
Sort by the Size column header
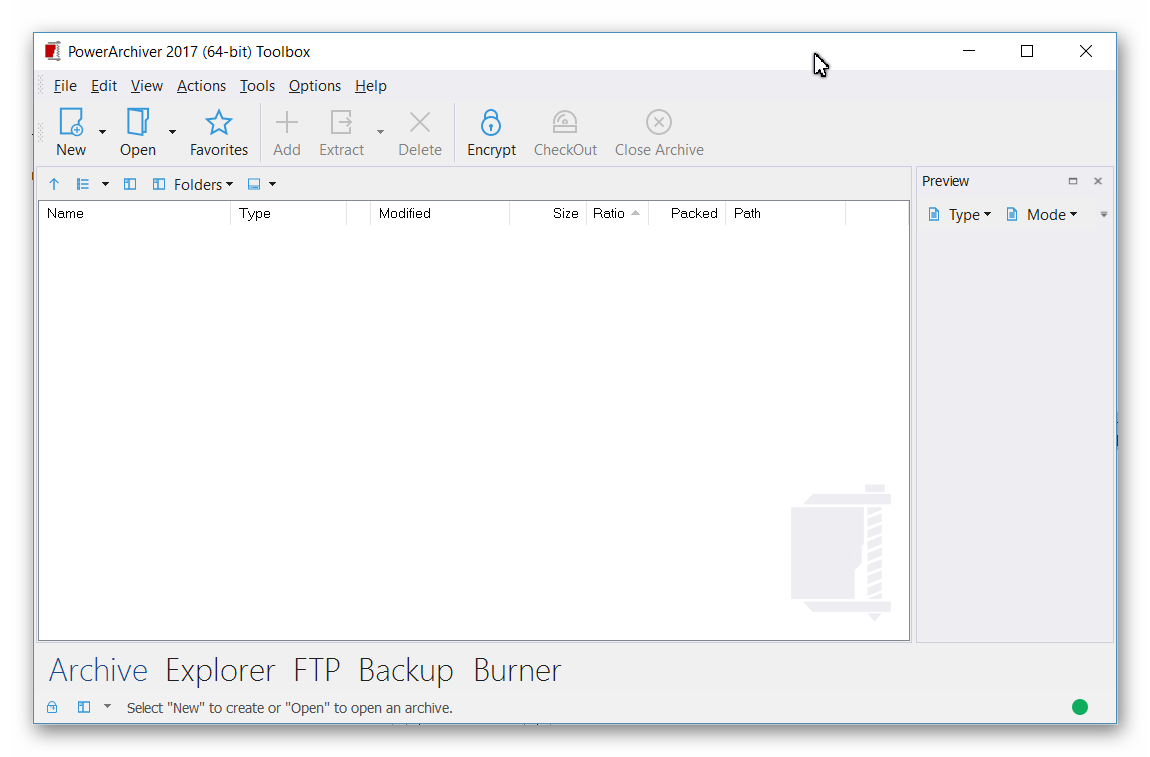(548, 213)
